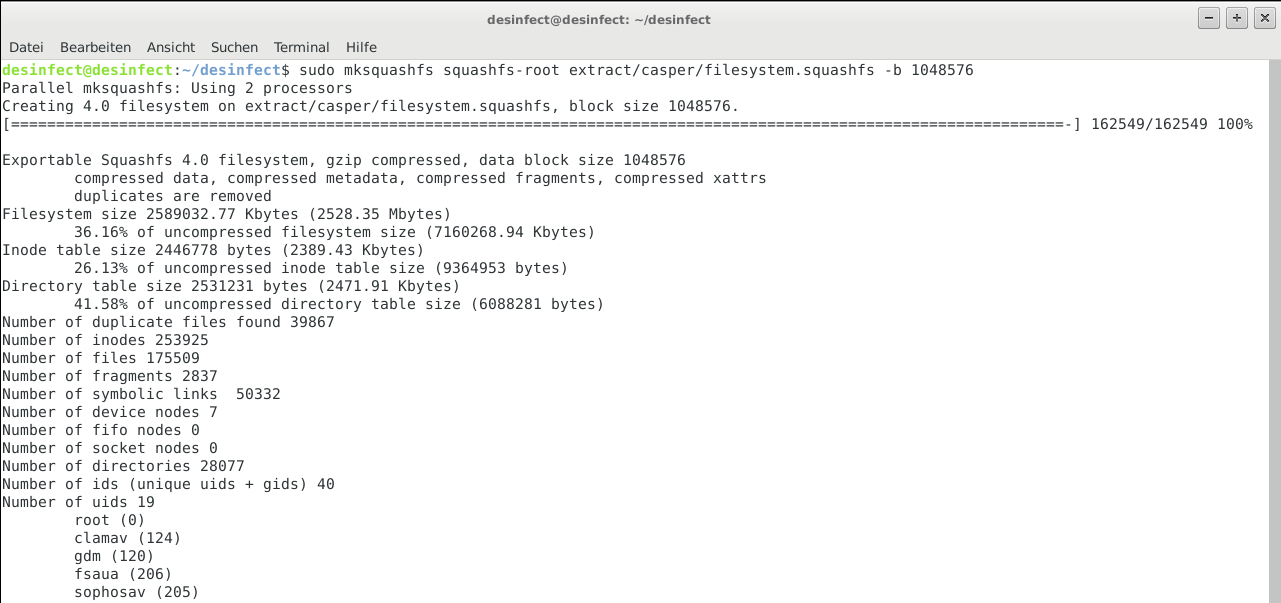
Task: Click the desinfect@desinfect prompt text
Action: pos(88,70)
